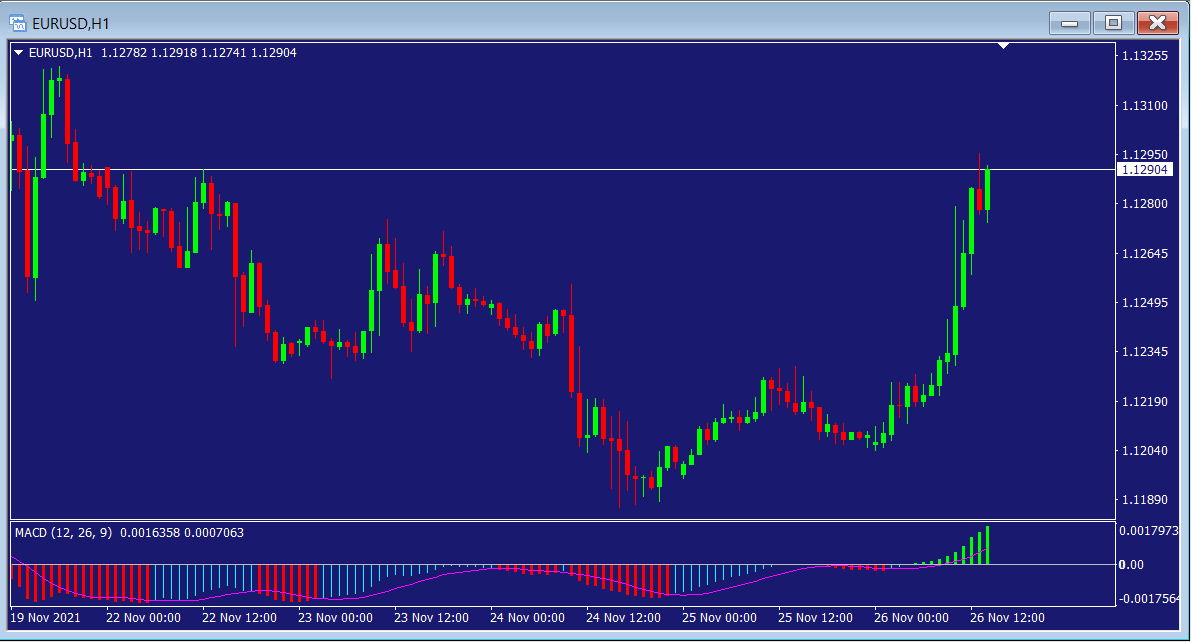Image resolution: width=1191 pixels, height=642 pixels.
Task: Expand the triangle next to EURUSD,H1 label
Action: tap(18, 53)
